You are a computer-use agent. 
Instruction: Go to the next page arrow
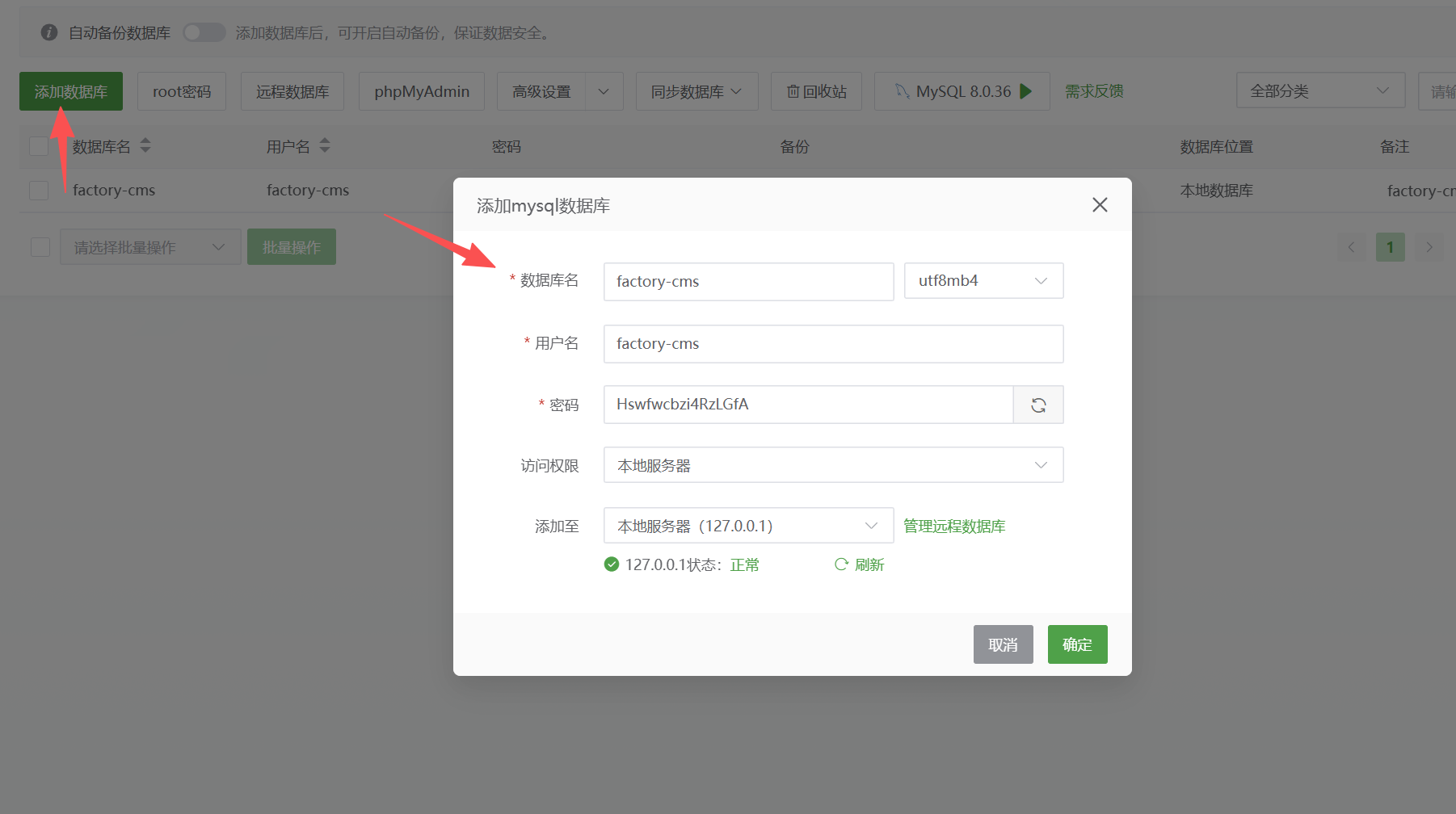pos(1429,247)
